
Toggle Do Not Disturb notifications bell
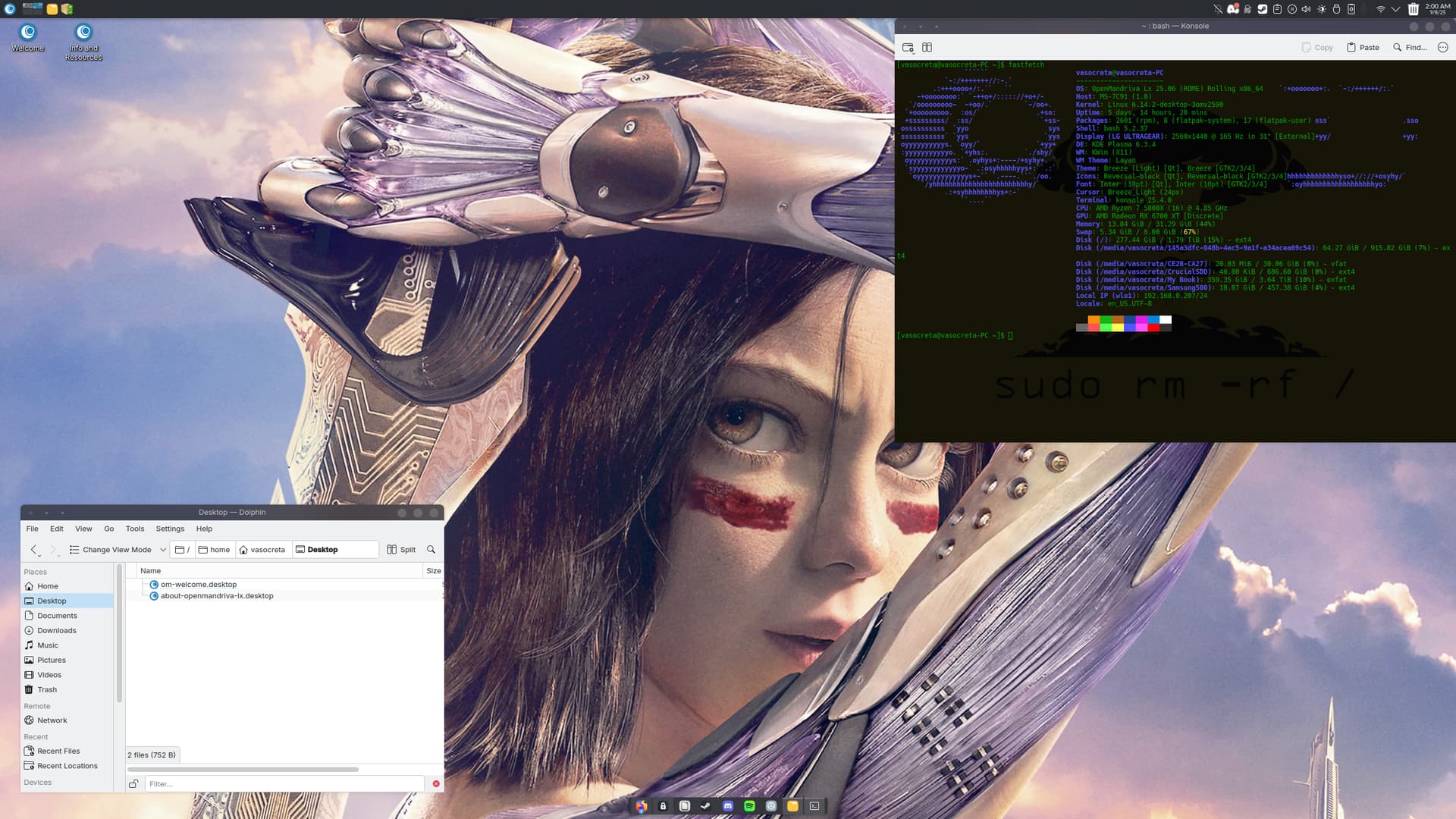(x=1217, y=9)
